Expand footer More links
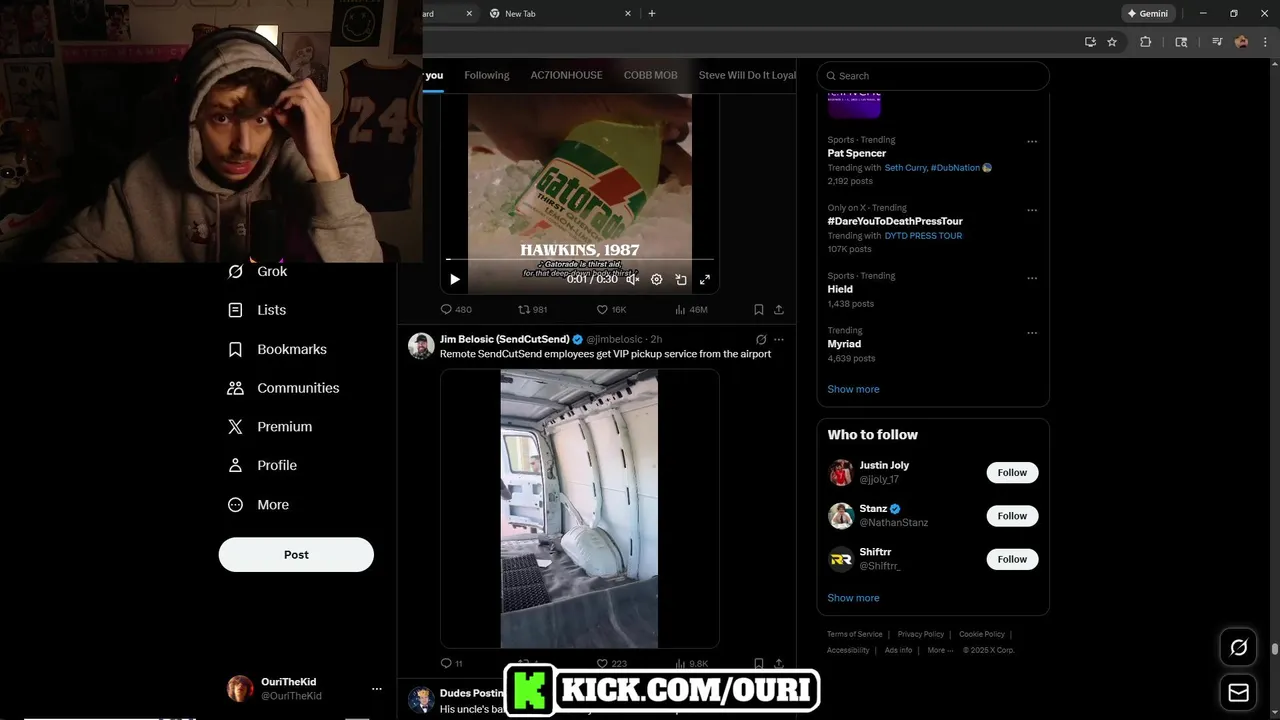The height and width of the screenshot is (720, 1280). click(x=939, y=650)
